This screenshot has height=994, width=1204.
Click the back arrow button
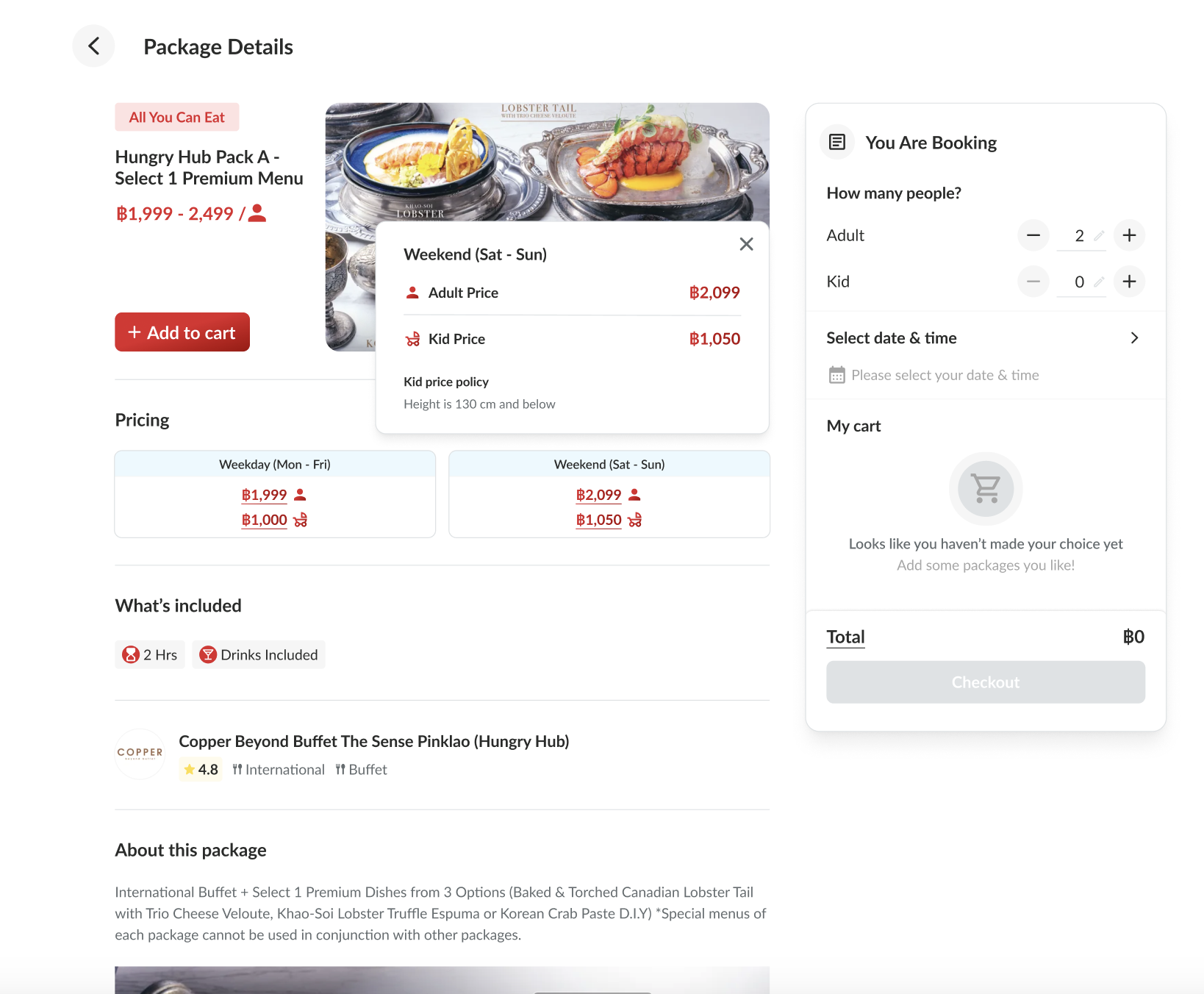[x=93, y=46]
